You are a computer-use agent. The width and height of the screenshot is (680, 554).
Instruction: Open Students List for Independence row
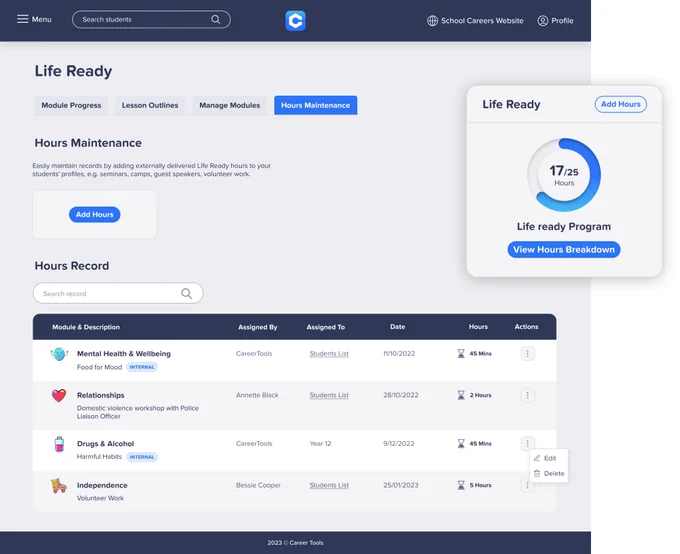(329, 485)
